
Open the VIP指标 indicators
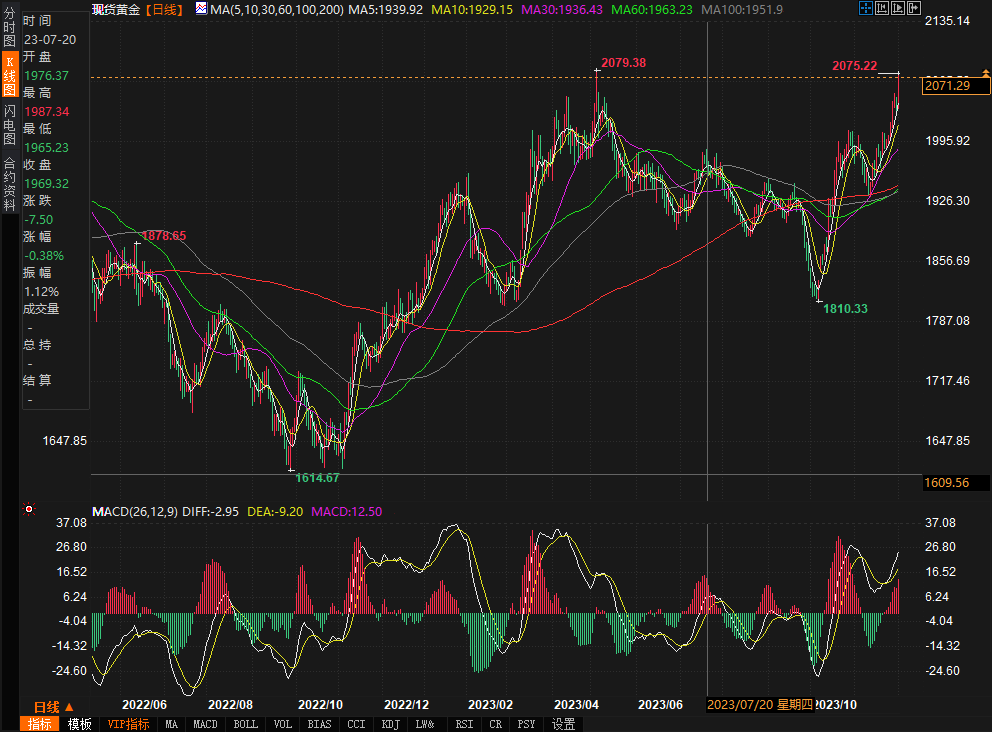click(128, 724)
